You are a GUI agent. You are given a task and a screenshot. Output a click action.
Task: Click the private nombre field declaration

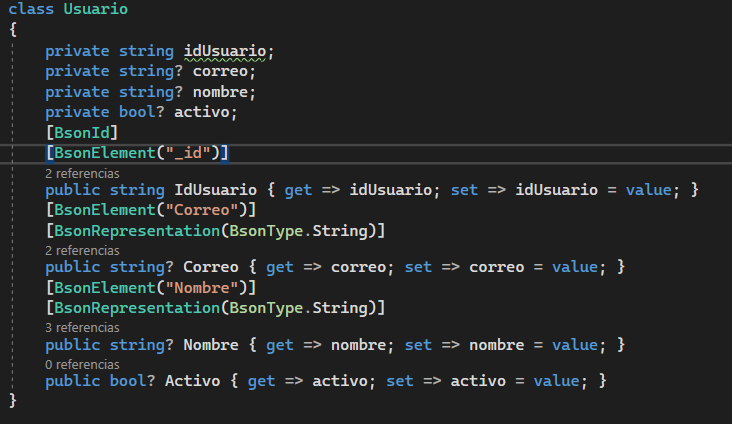[224, 92]
